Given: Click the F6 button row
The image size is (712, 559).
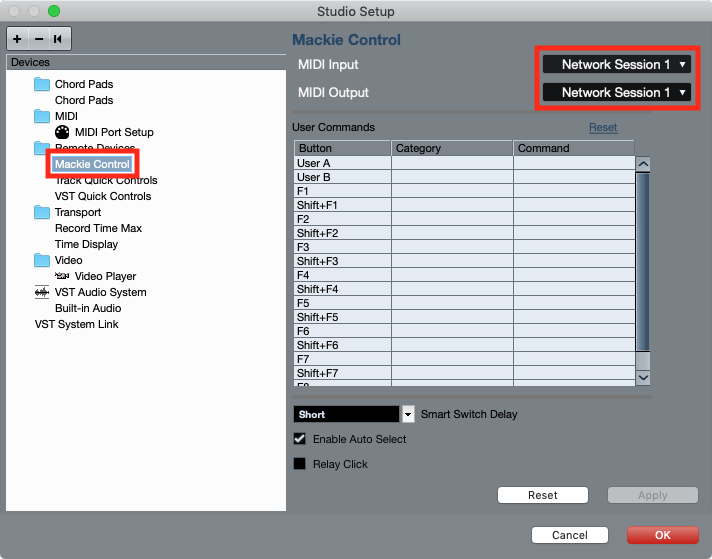Looking at the screenshot, I should (465, 331).
